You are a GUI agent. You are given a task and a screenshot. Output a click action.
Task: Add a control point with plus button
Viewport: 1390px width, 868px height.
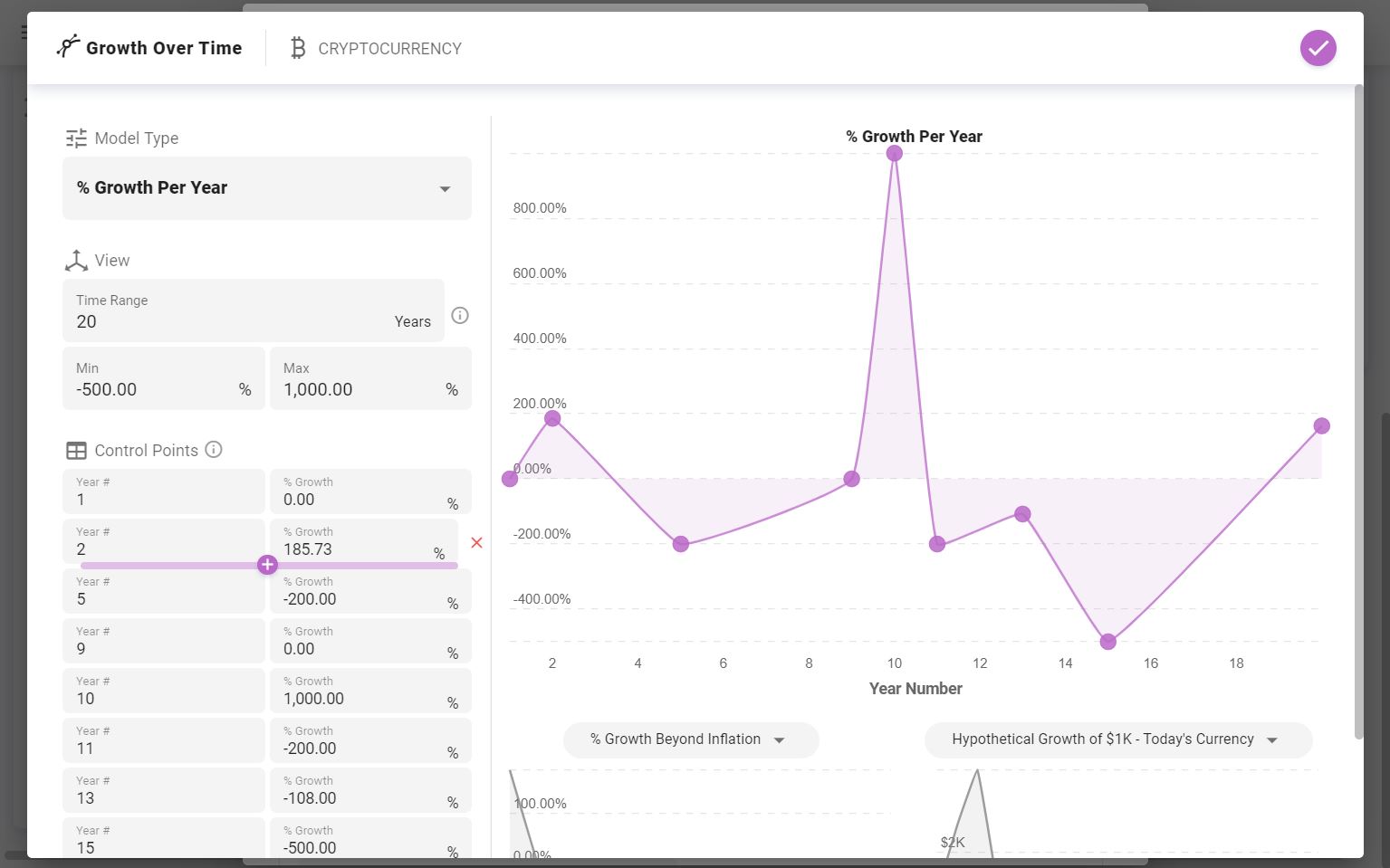coord(267,565)
